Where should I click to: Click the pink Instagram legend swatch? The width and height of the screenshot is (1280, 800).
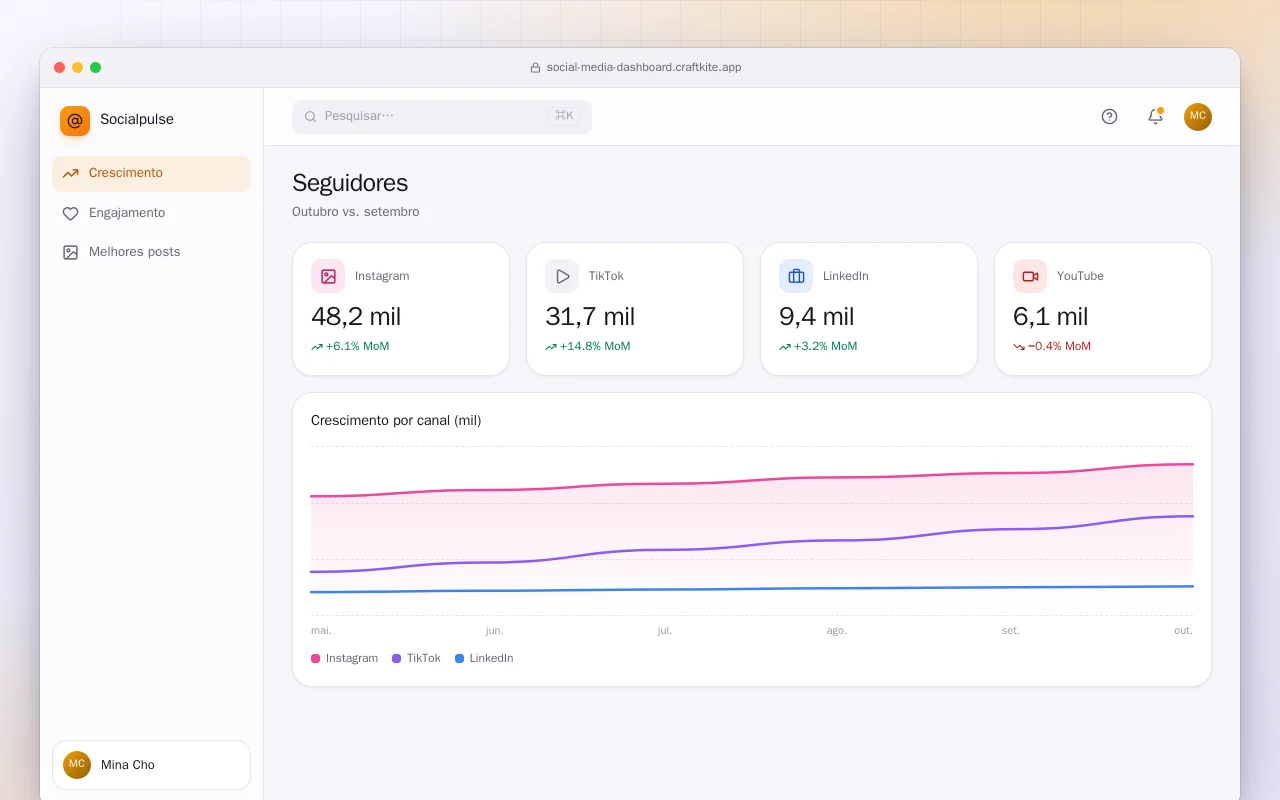(x=316, y=659)
